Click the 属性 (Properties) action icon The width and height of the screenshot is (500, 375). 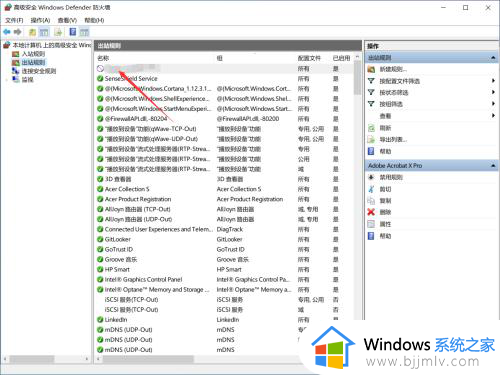(x=371, y=224)
